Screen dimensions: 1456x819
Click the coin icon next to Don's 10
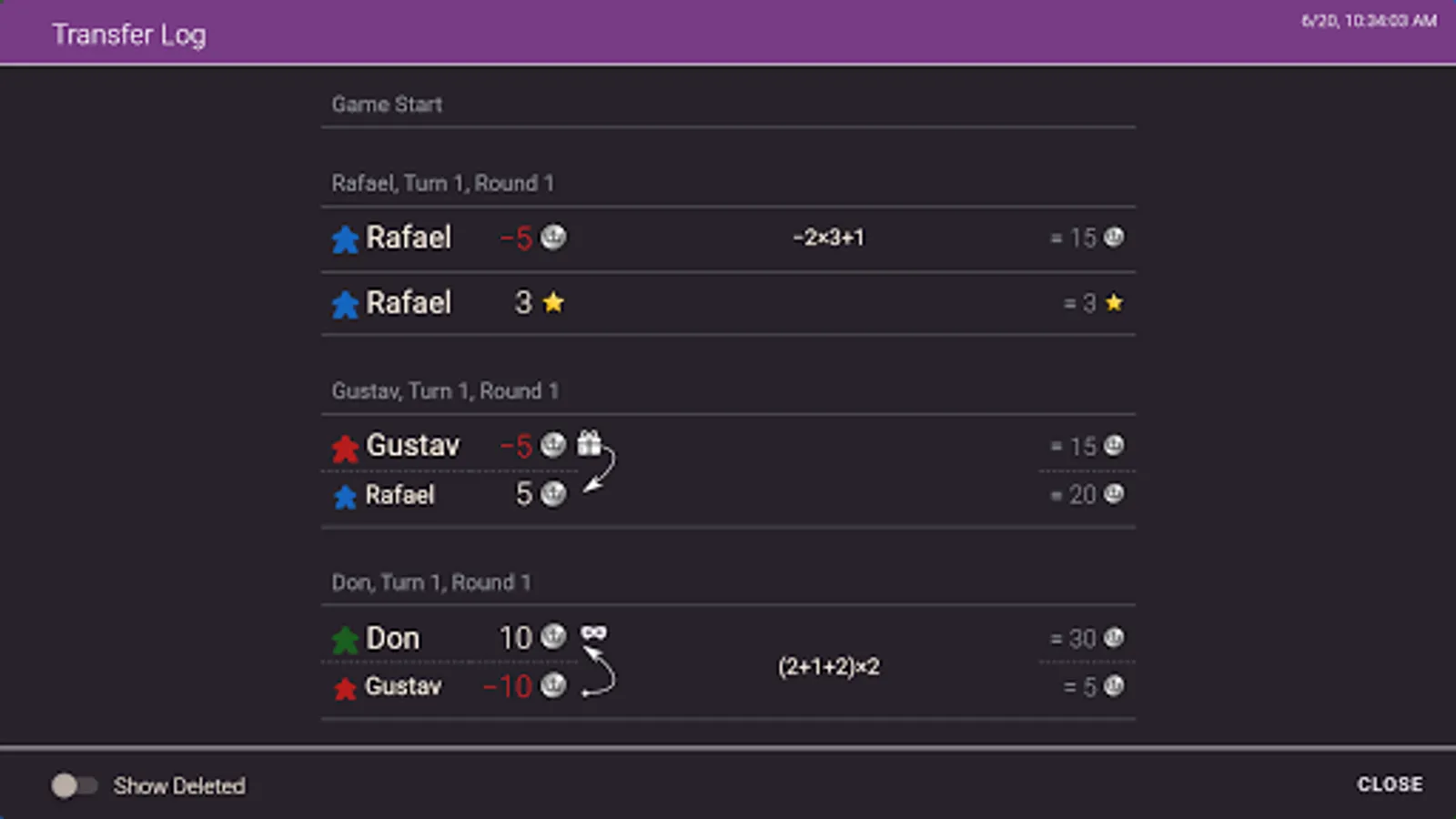(x=553, y=636)
